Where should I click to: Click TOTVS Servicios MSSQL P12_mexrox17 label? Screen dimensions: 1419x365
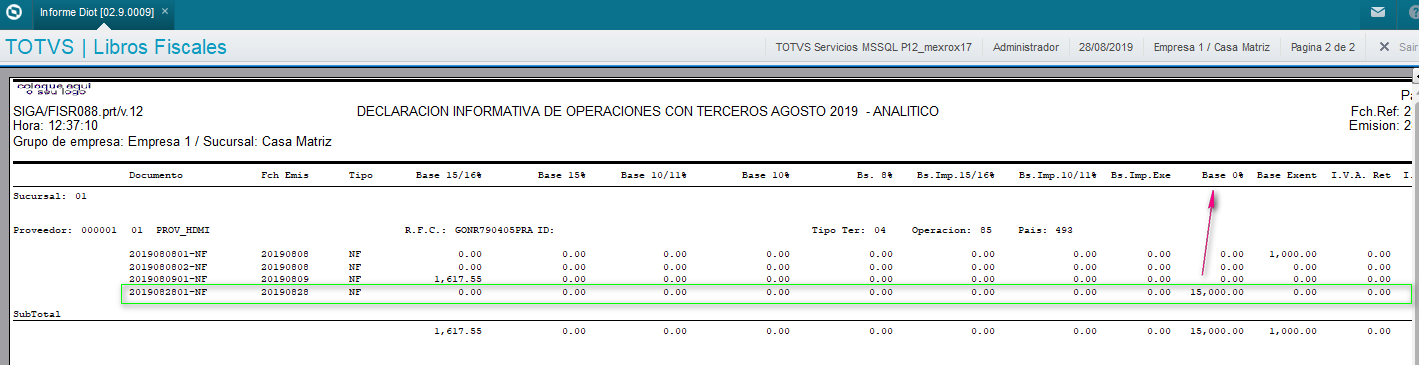pos(873,47)
